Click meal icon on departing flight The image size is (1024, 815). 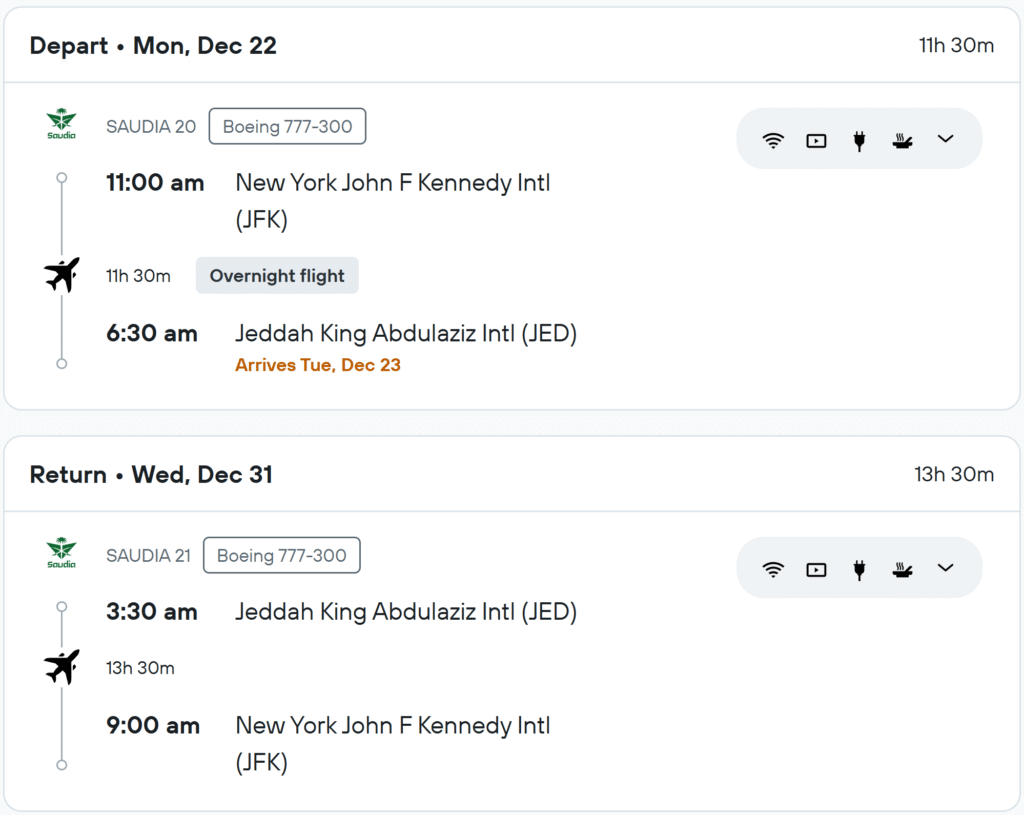902,140
